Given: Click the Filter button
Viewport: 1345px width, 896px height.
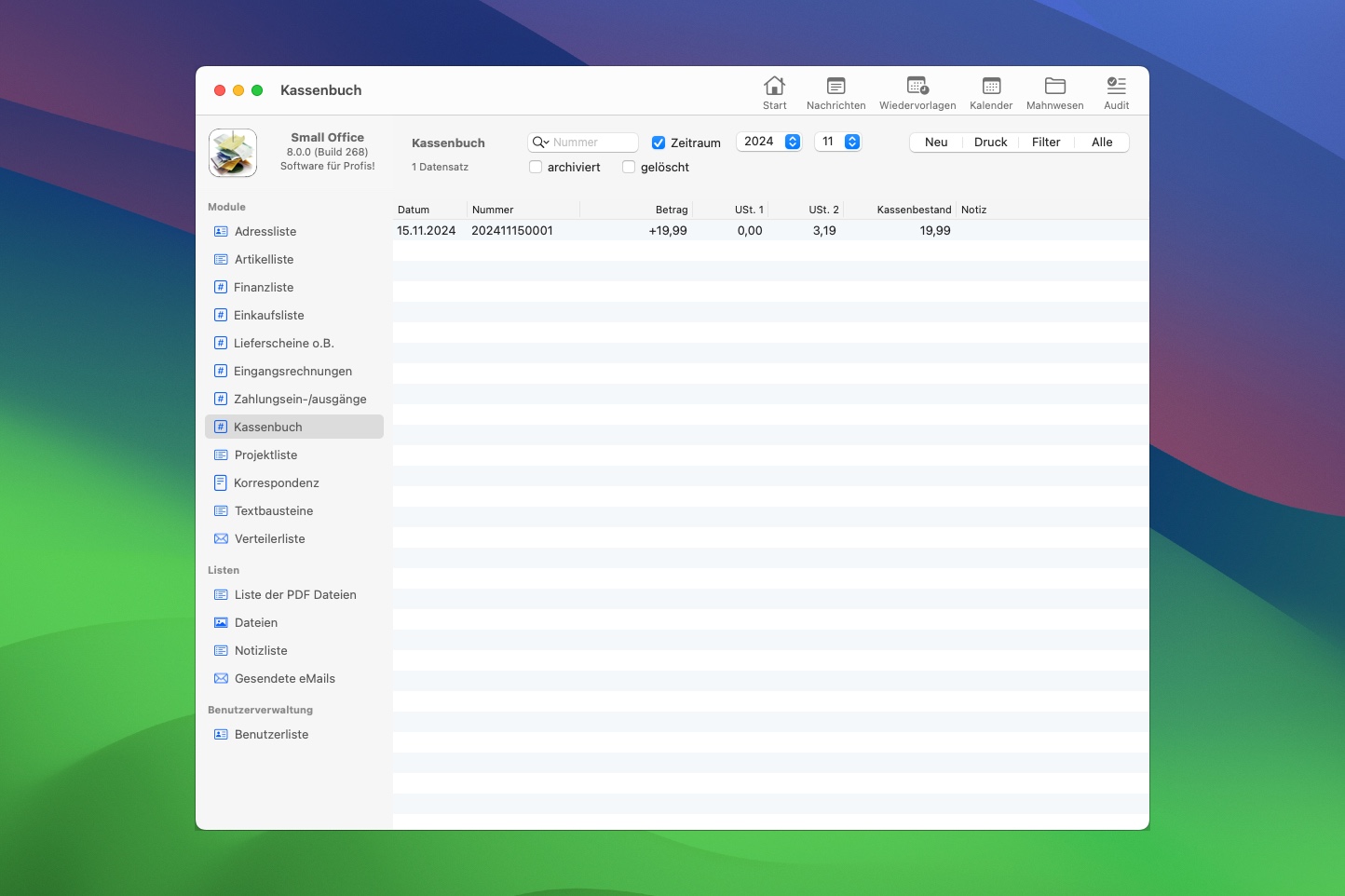Looking at the screenshot, I should (1046, 143).
